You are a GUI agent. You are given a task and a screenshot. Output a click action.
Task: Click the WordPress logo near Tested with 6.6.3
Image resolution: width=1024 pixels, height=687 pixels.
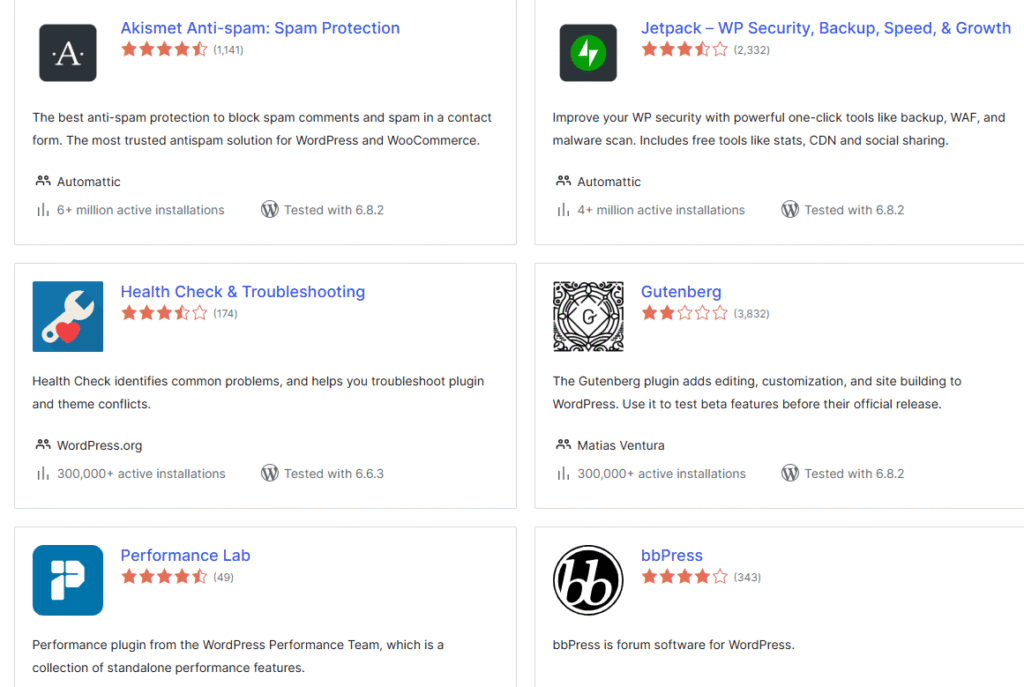click(x=270, y=474)
